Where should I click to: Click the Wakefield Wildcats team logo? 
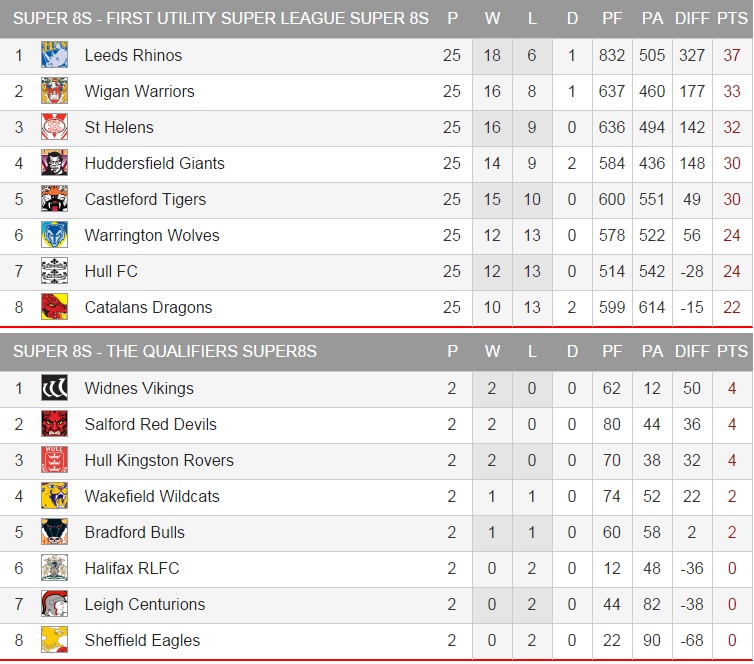(x=54, y=496)
